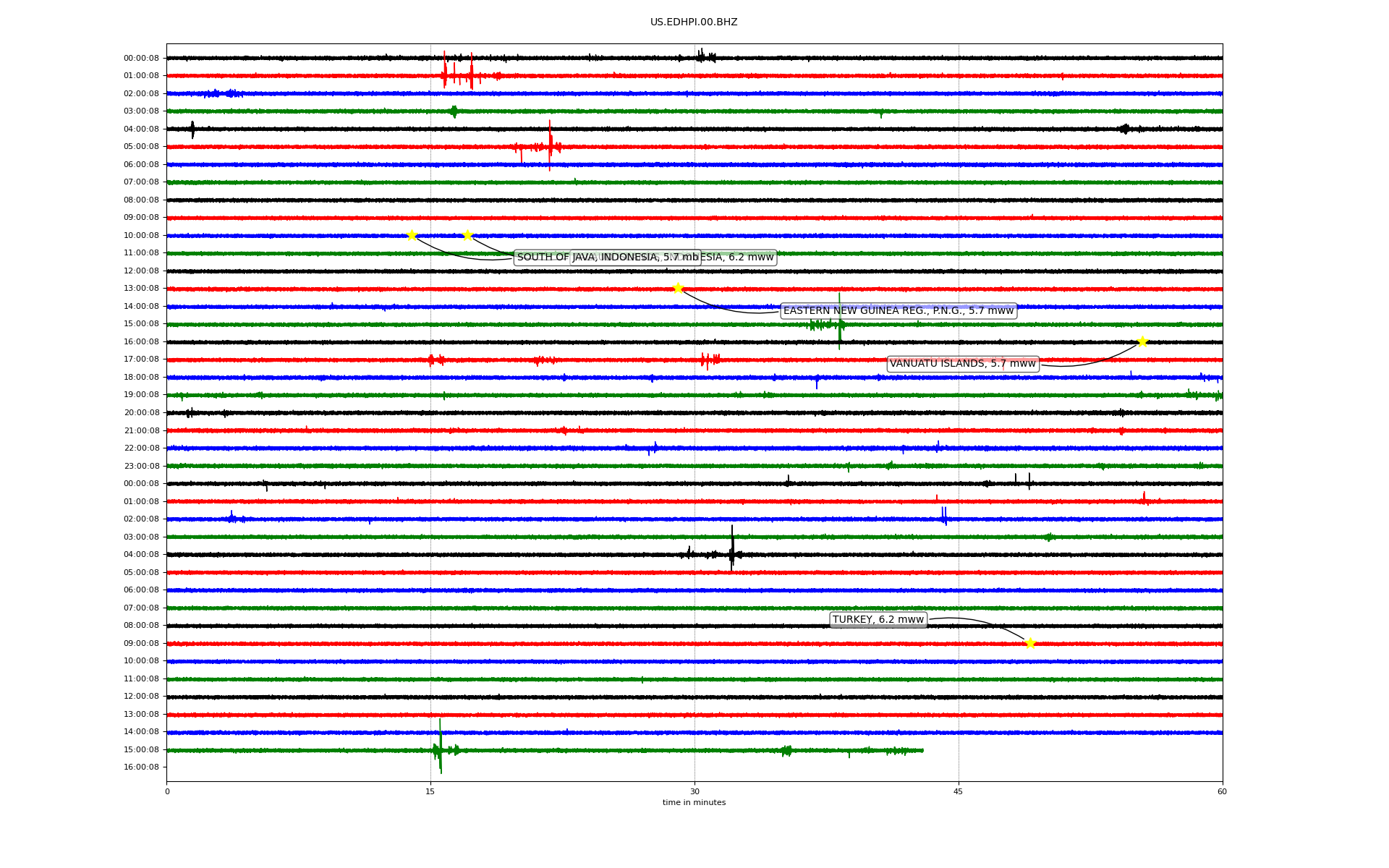The height and width of the screenshot is (868, 1389).
Task: Select the 22:00:08 row time label
Action: [x=141, y=448]
